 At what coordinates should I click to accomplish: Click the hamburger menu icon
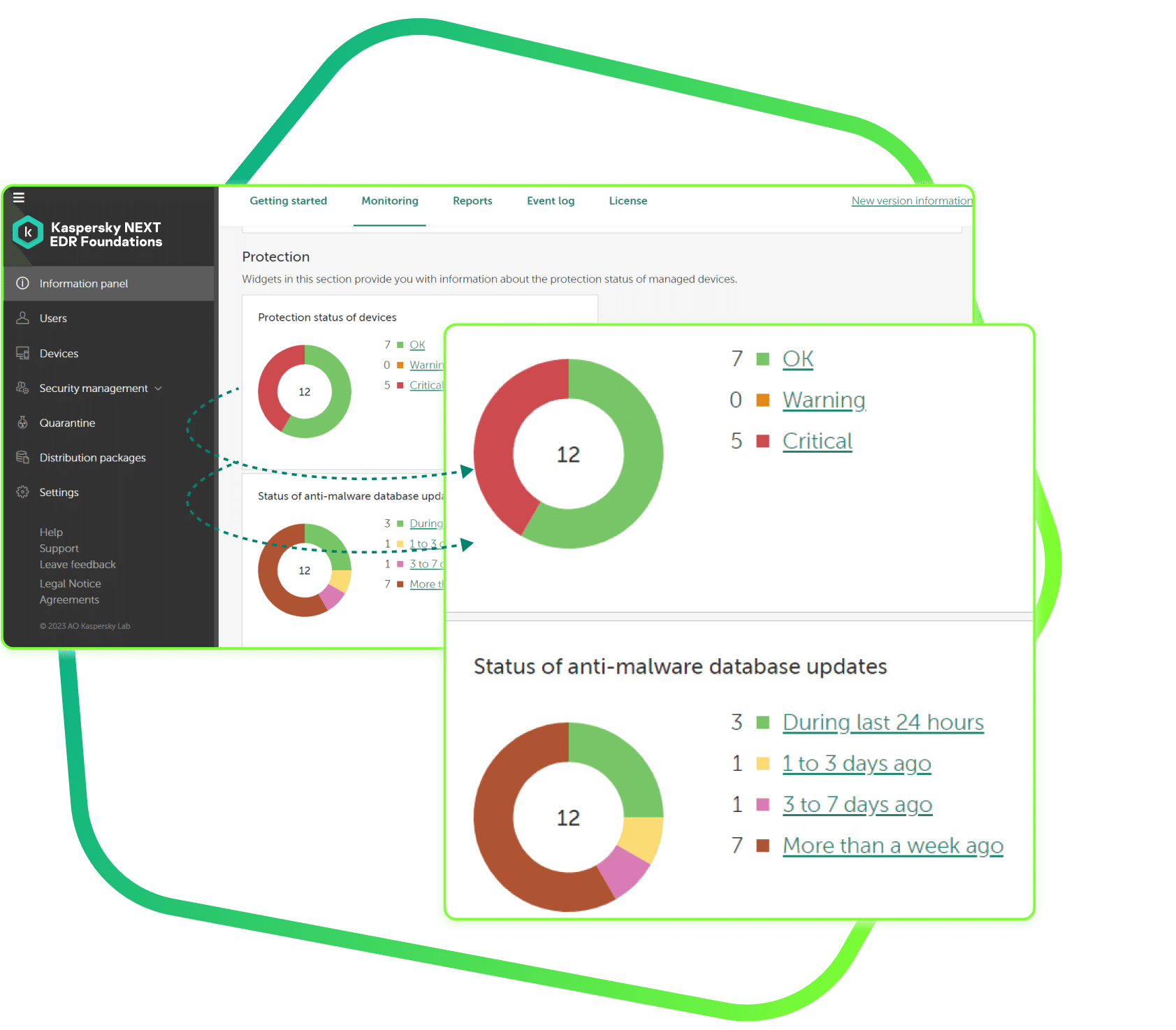pos(19,198)
